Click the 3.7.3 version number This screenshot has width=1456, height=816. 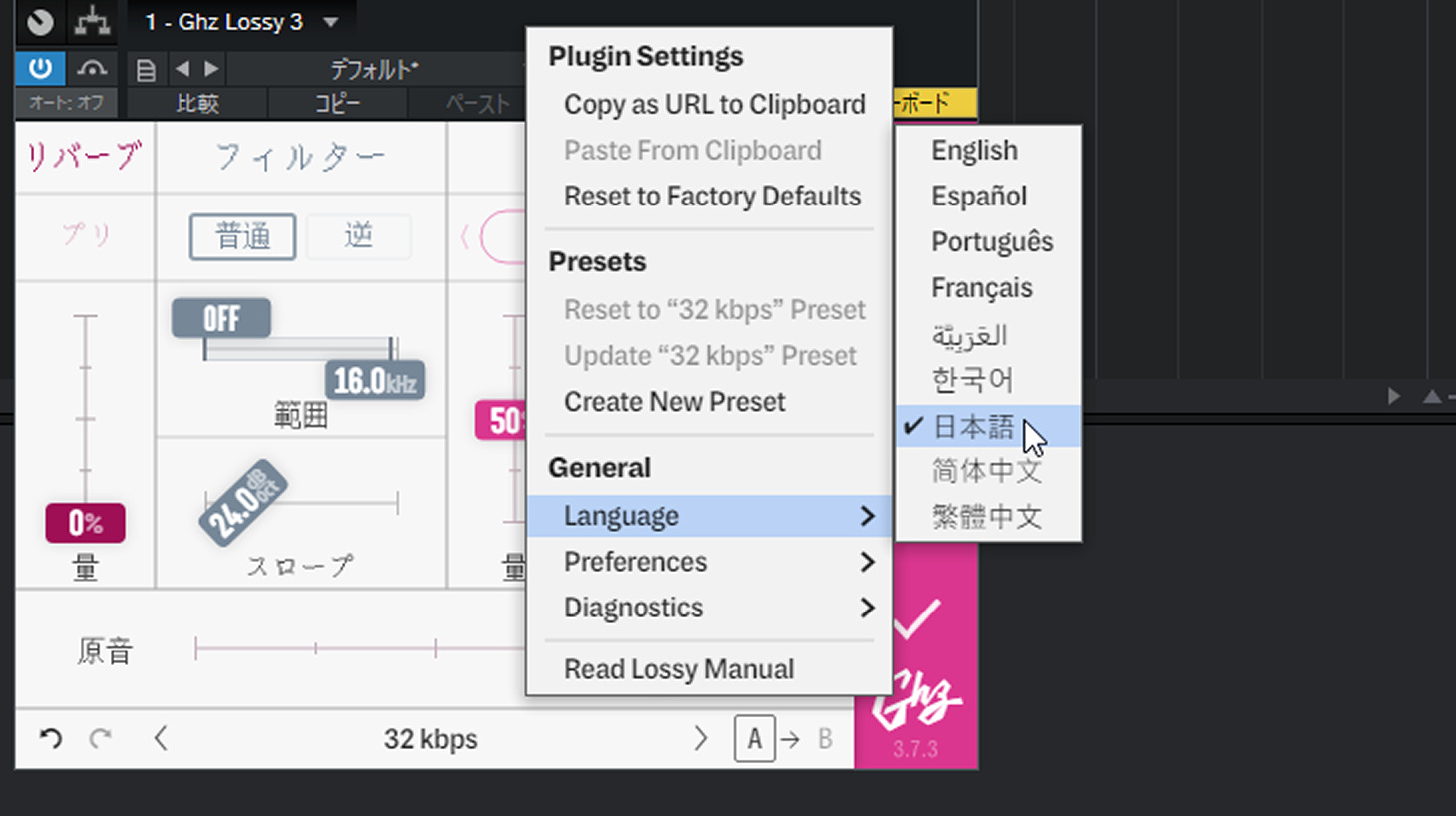pyautogui.click(x=915, y=749)
